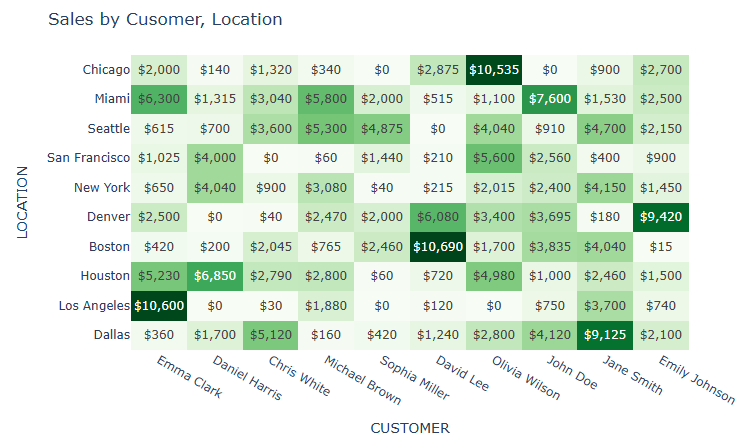This screenshot has height=442, width=745.
Task: Select the $9,420 Denver Emily Johnson cell
Action: point(661,217)
